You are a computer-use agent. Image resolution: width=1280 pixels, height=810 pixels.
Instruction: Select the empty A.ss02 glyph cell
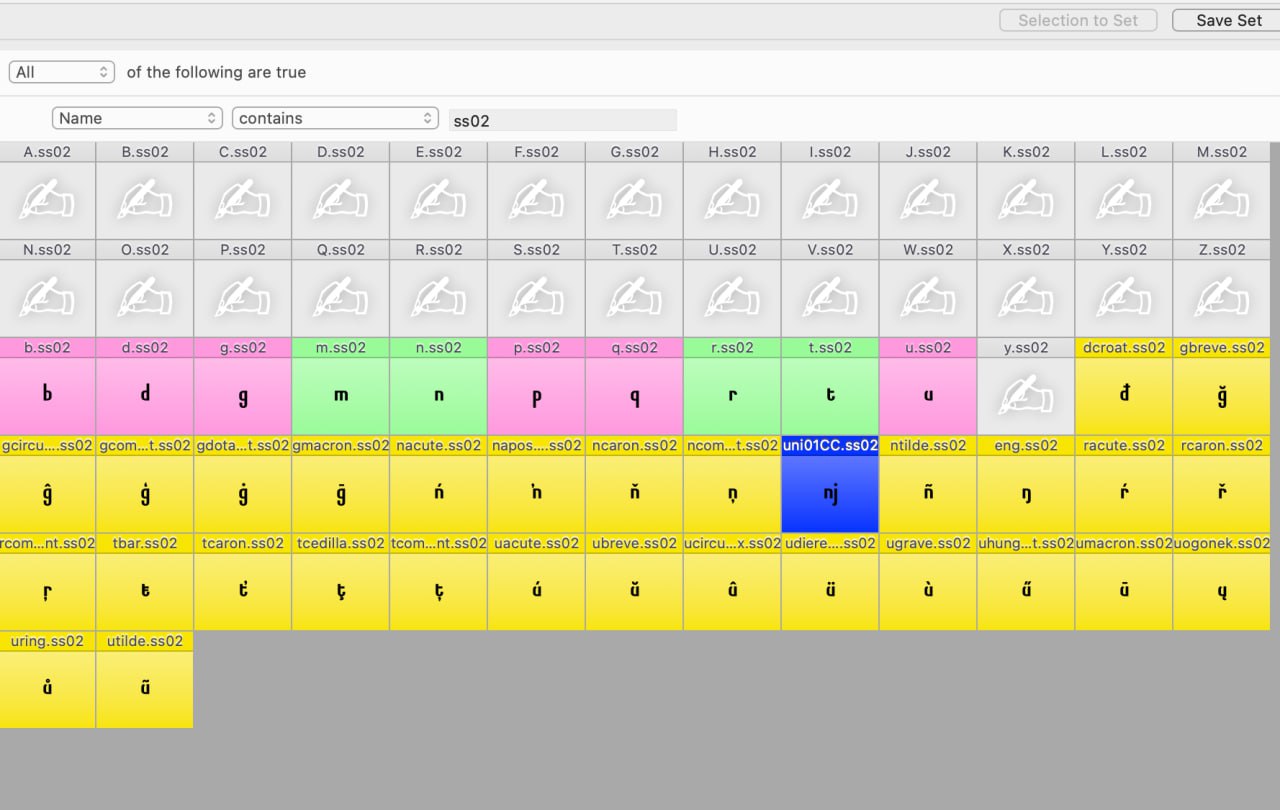coord(48,200)
